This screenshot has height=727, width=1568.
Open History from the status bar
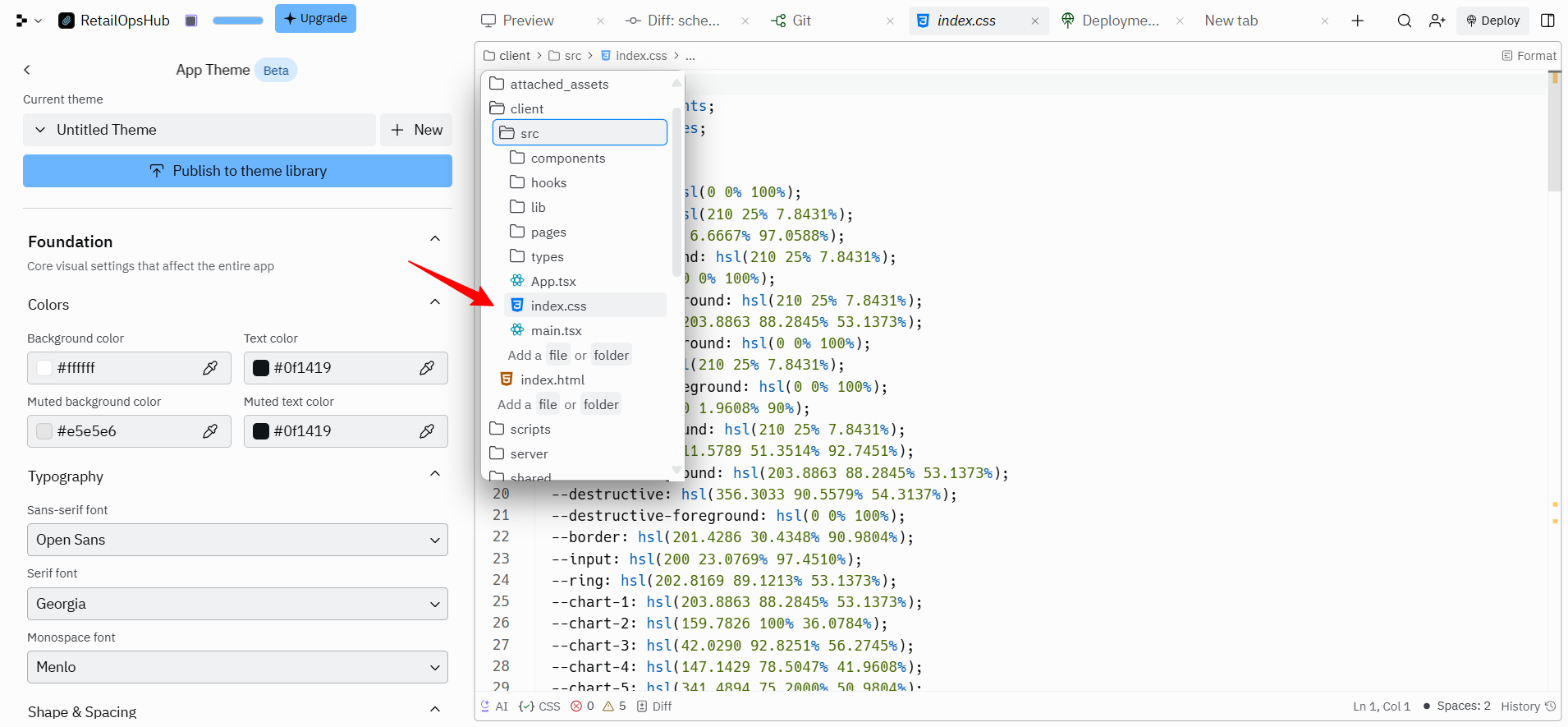pyautogui.click(x=1528, y=706)
